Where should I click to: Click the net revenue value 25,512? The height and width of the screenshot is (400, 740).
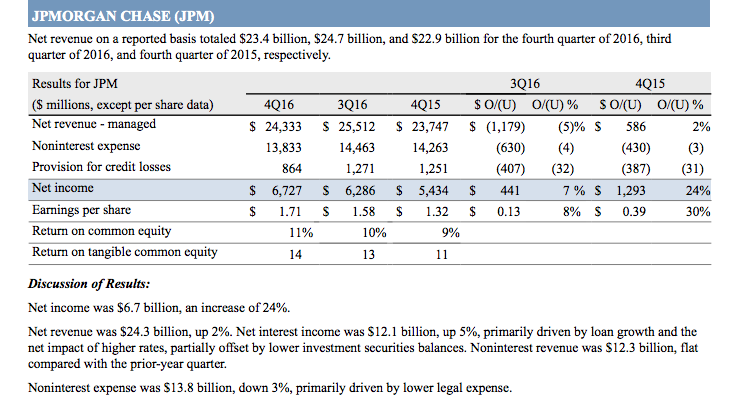pyautogui.click(x=356, y=127)
